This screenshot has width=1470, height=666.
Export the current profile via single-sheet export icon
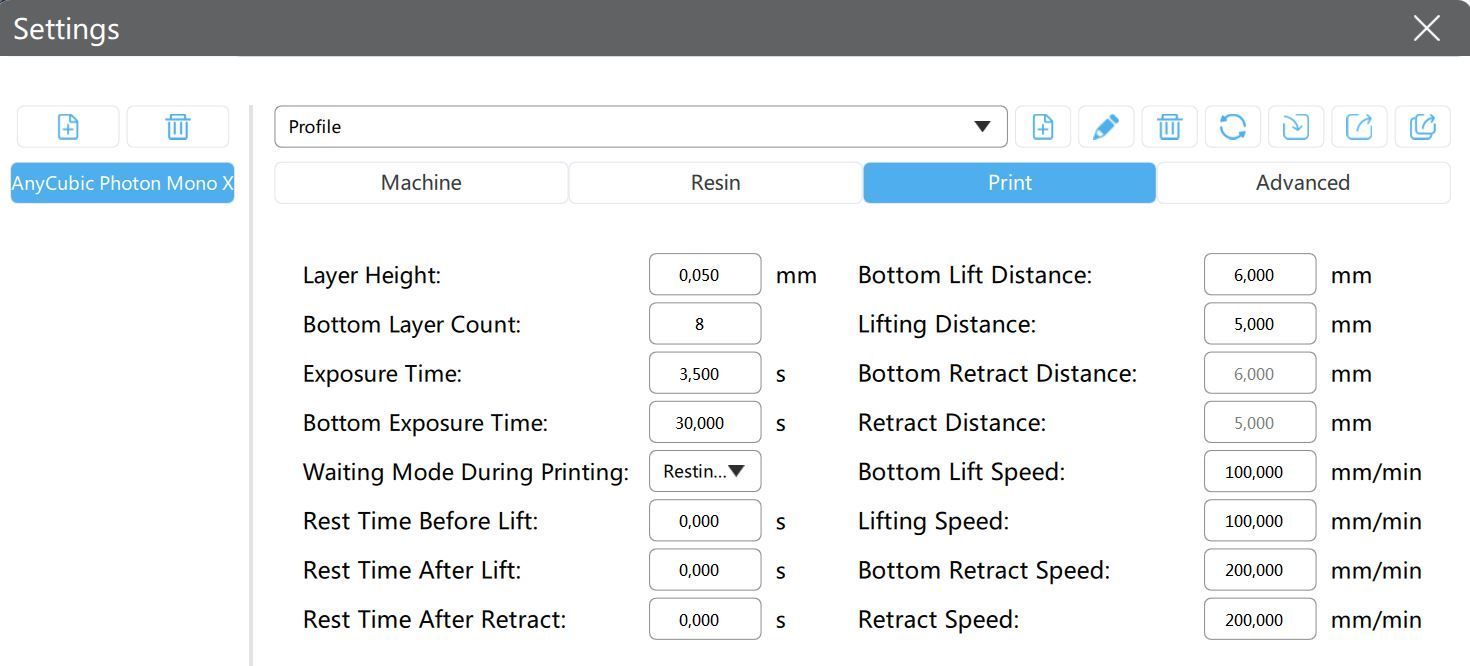[1359, 127]
